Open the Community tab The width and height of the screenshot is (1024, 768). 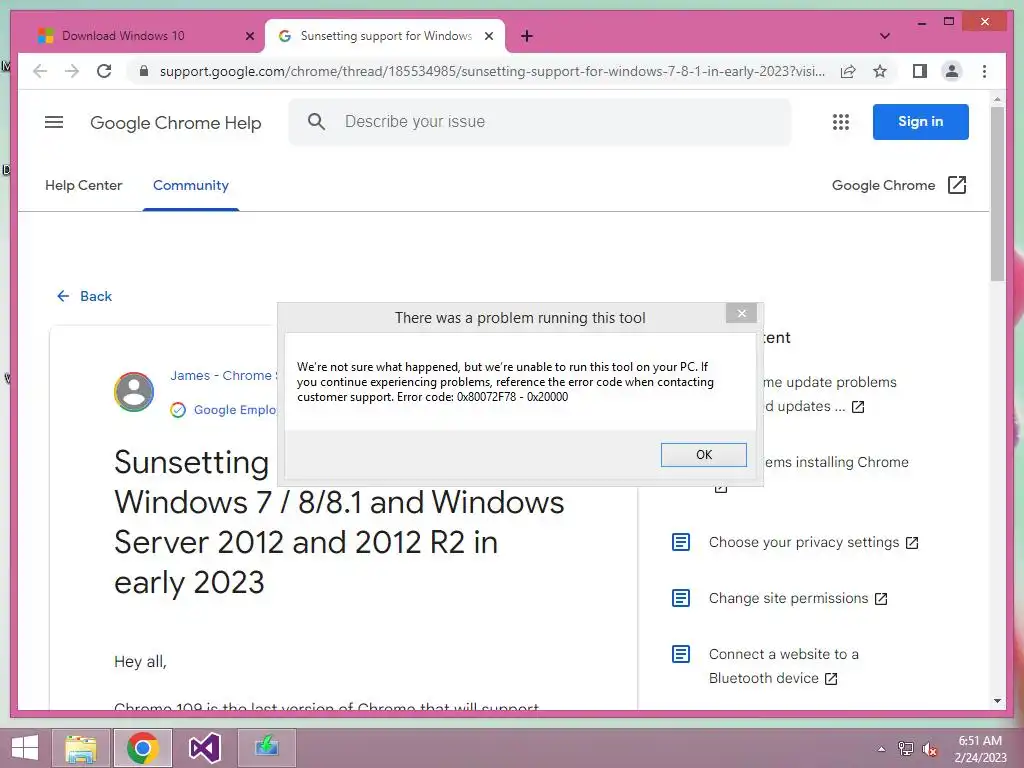[x=191, y=185]
